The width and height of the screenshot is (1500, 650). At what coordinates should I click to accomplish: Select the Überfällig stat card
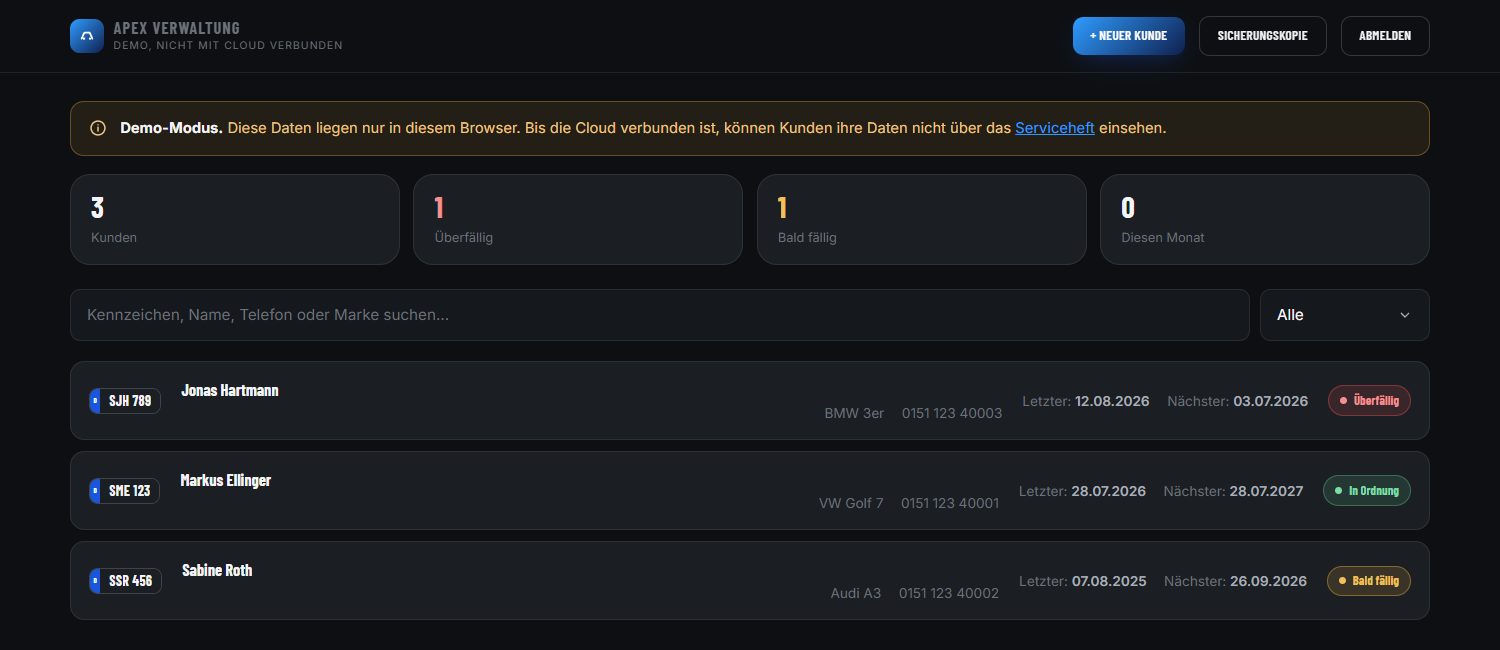(578, 220)
